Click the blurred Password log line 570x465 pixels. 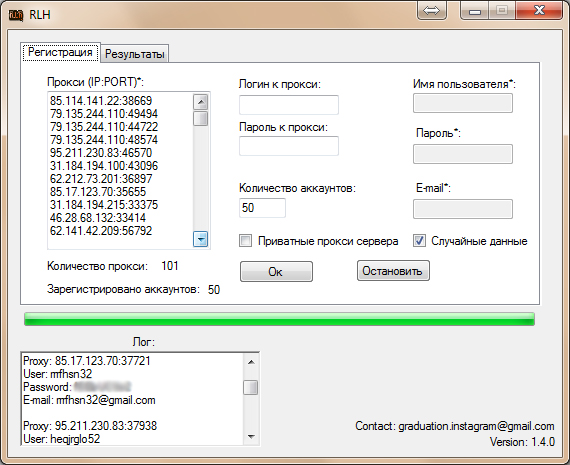point(77,387)
